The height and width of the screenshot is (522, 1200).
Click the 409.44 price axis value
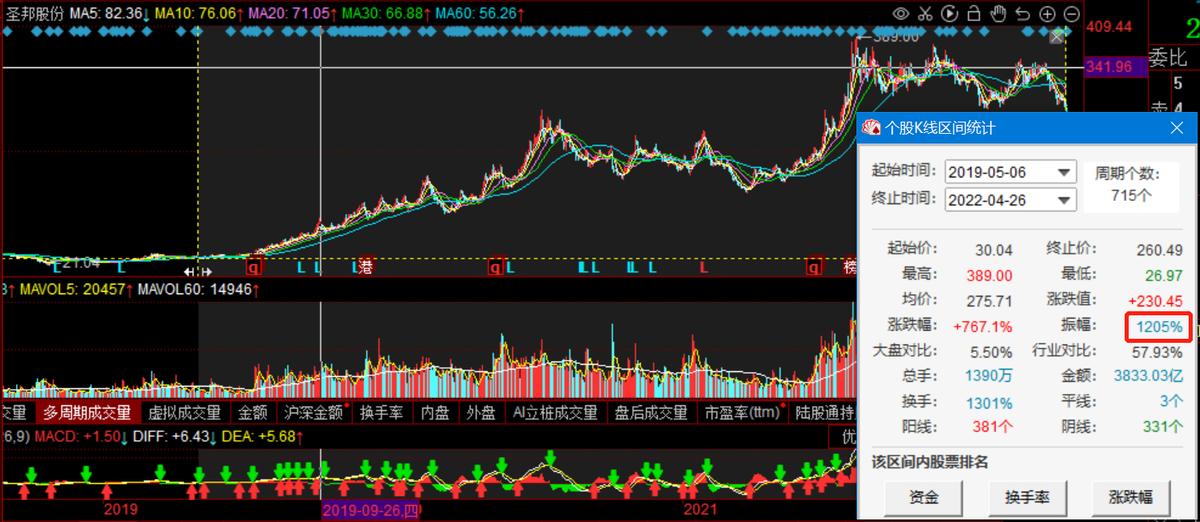point(1108,26)
